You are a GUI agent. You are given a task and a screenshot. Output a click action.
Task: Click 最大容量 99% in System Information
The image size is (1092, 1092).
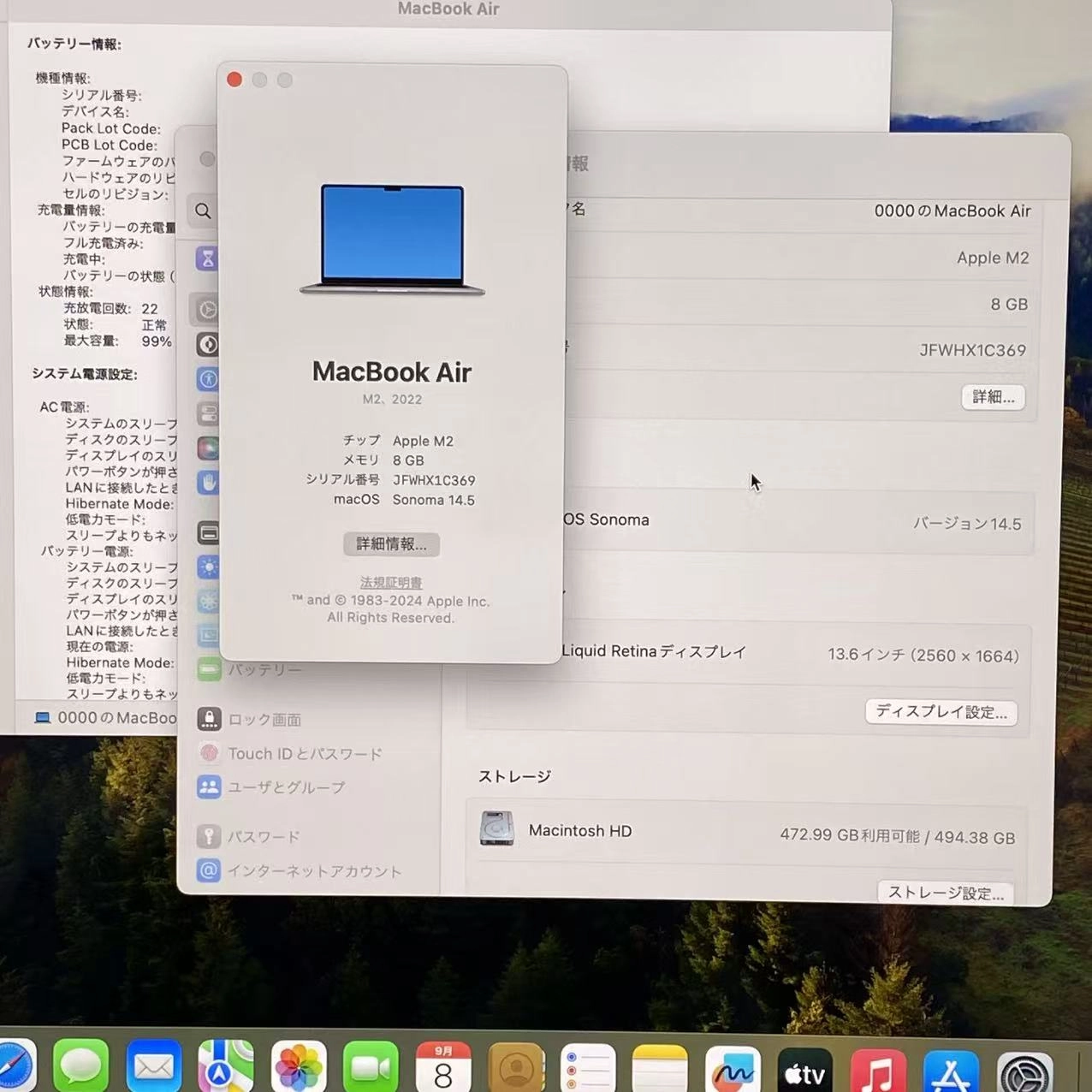click(117, 341)
